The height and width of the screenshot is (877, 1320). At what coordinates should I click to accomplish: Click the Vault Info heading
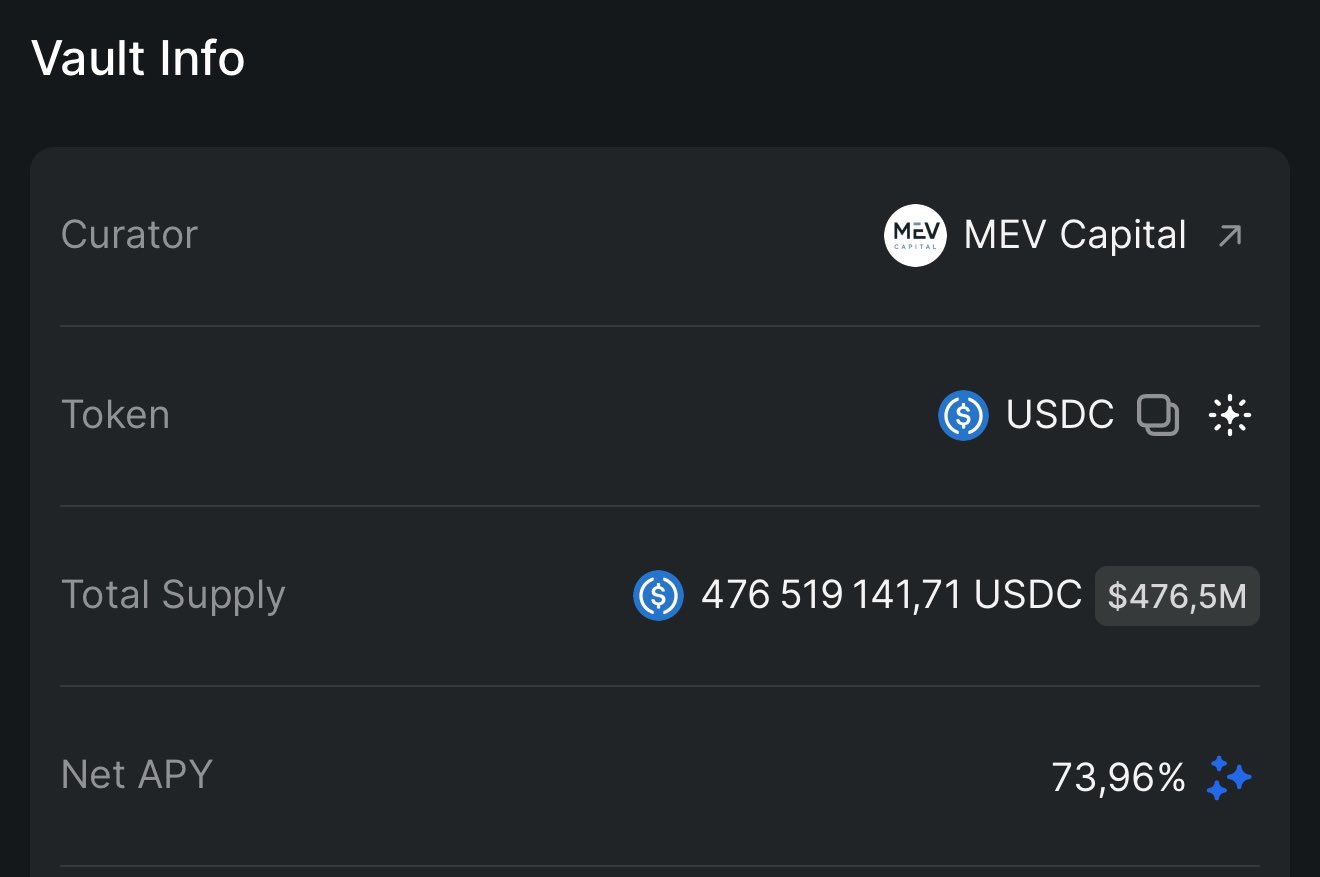138,59
